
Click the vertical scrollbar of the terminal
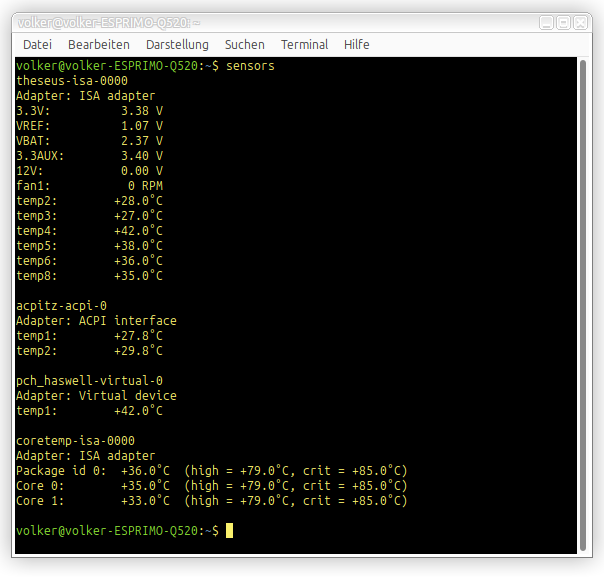click(583, 305)
